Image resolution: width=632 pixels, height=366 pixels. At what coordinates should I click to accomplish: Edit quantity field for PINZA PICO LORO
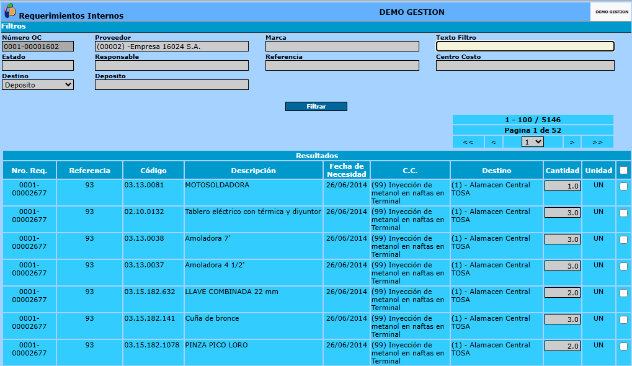[x=562, y=346]
